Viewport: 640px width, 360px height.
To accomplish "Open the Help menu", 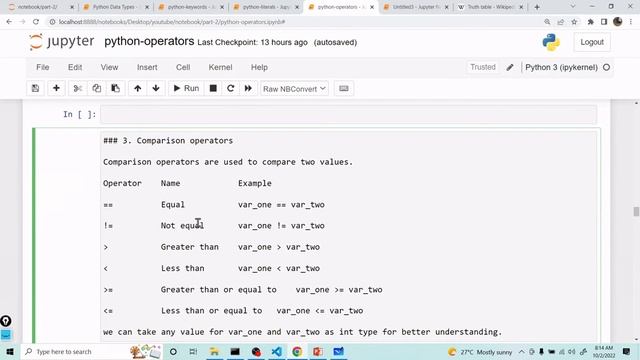I will (259, 67).
